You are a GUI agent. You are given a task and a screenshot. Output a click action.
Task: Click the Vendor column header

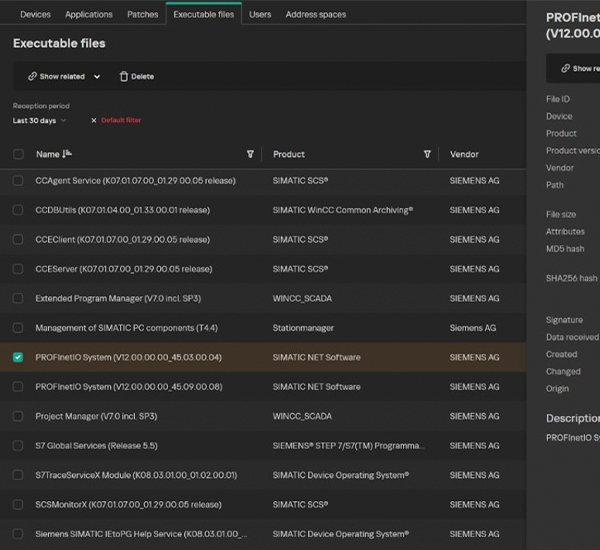coord(464,154)
